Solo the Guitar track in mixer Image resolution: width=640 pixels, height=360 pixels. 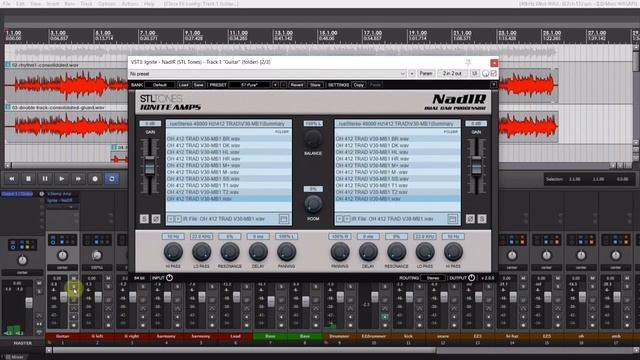[x=74, y=288]
